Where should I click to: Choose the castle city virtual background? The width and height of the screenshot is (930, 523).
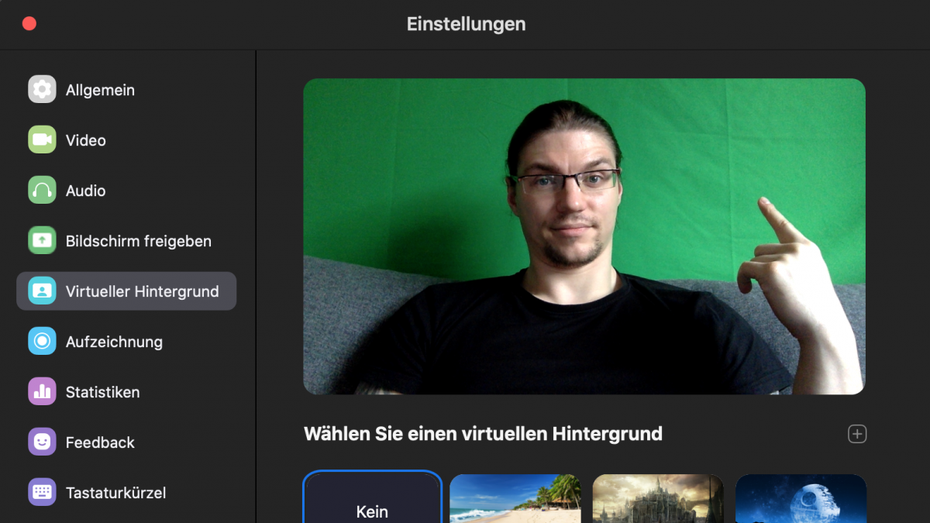pos(658,499)
